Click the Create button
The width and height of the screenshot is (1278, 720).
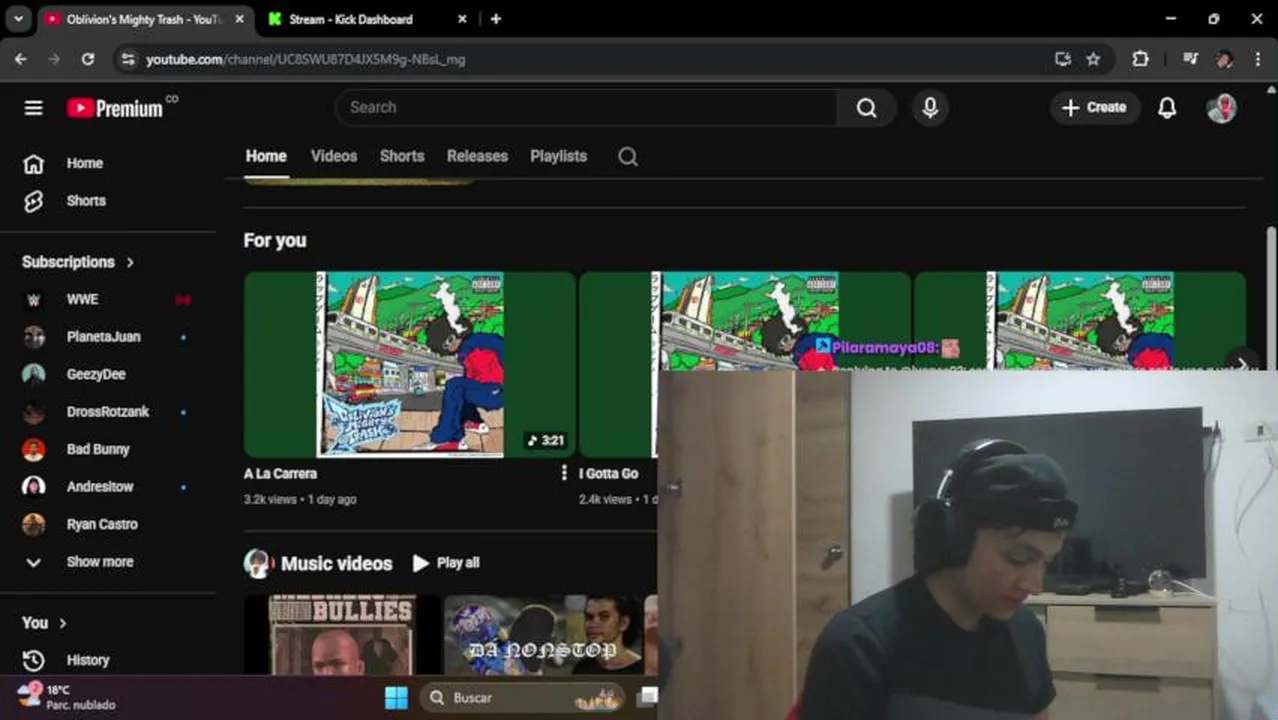click(1095, 108)
